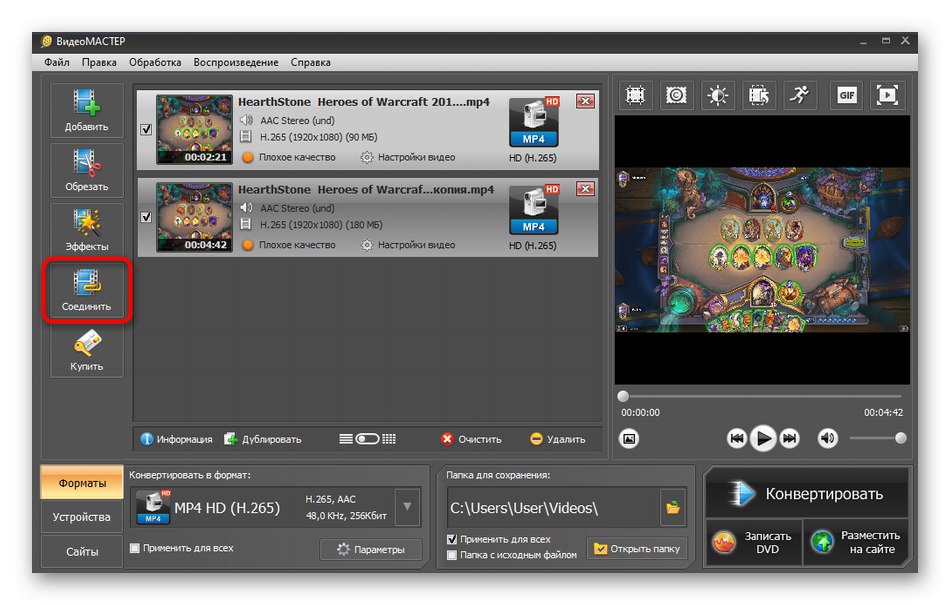
Task: Click the fullscreen preview icon
Action: tap(888, 95)
